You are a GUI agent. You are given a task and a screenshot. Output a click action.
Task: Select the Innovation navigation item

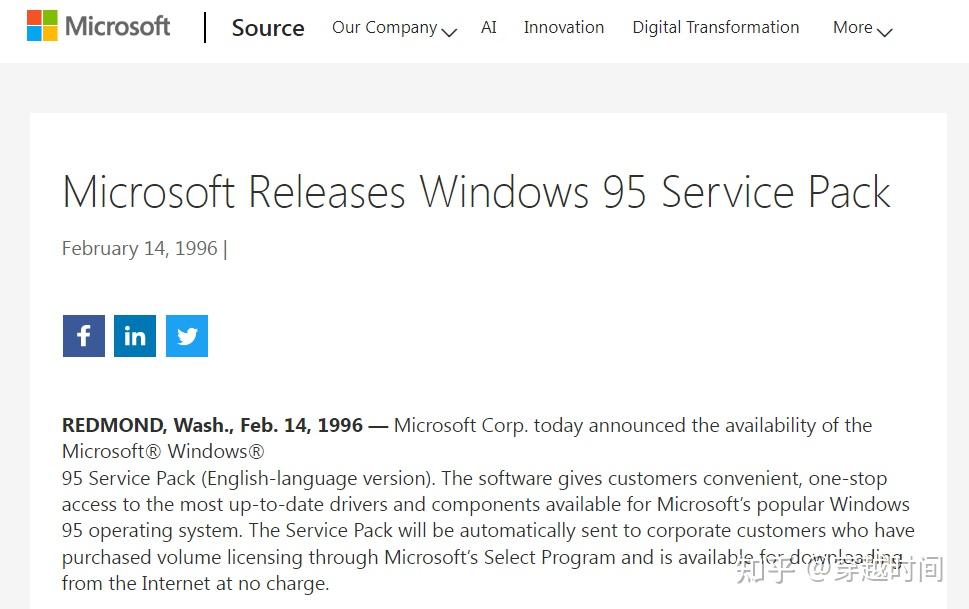point(563,27)
